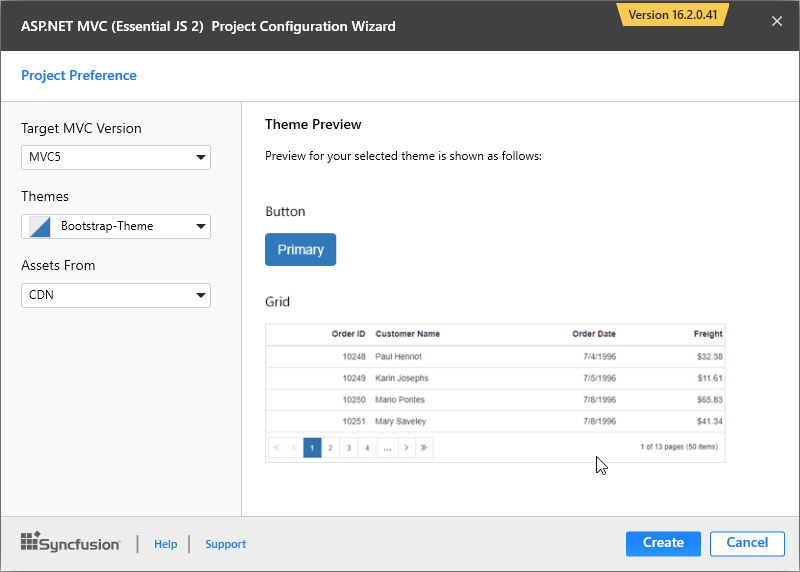
Task: Click the Create button
Action: coord(663,543)
